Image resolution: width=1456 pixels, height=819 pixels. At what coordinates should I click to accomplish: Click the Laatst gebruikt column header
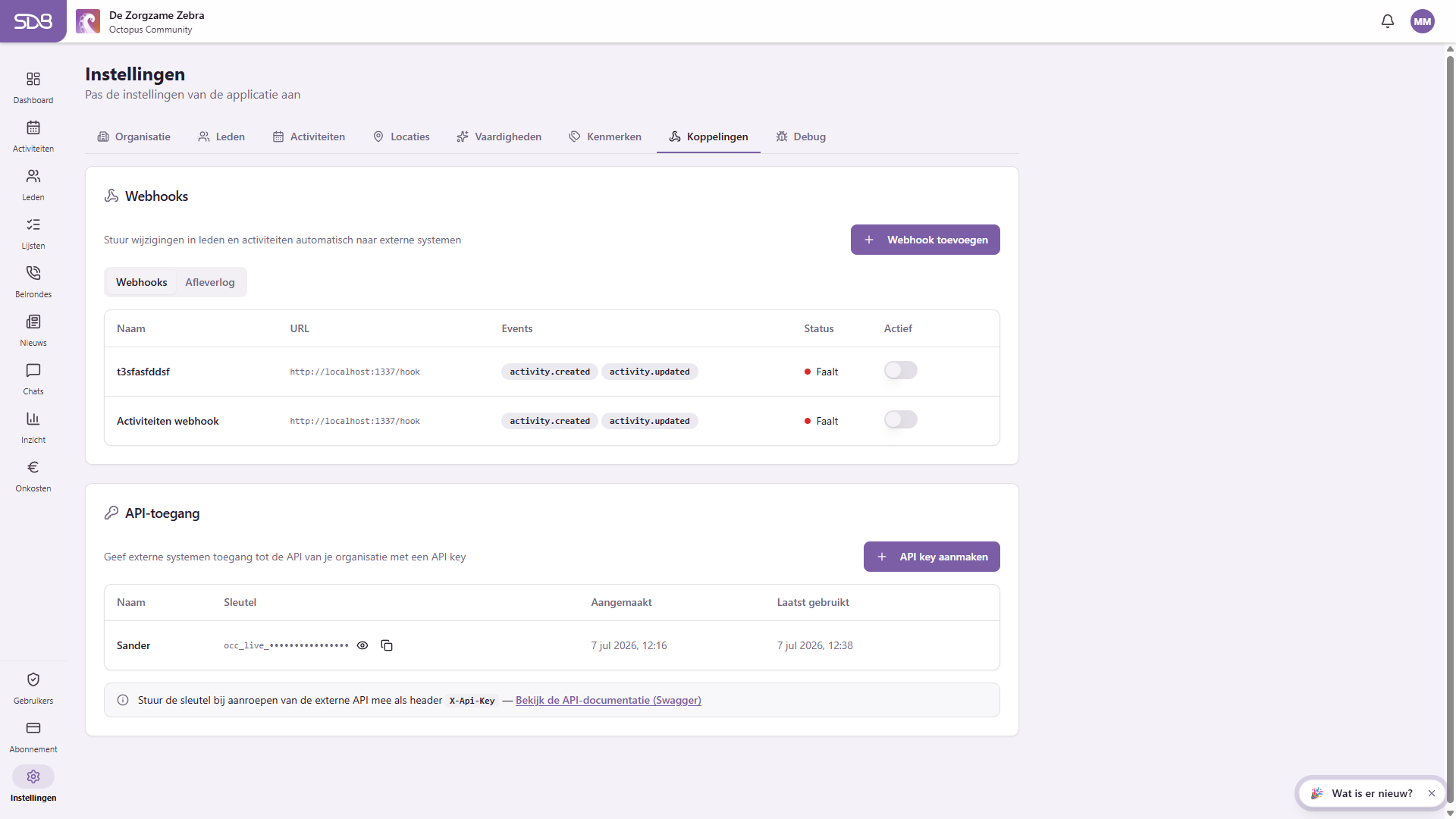click(813, 602)
